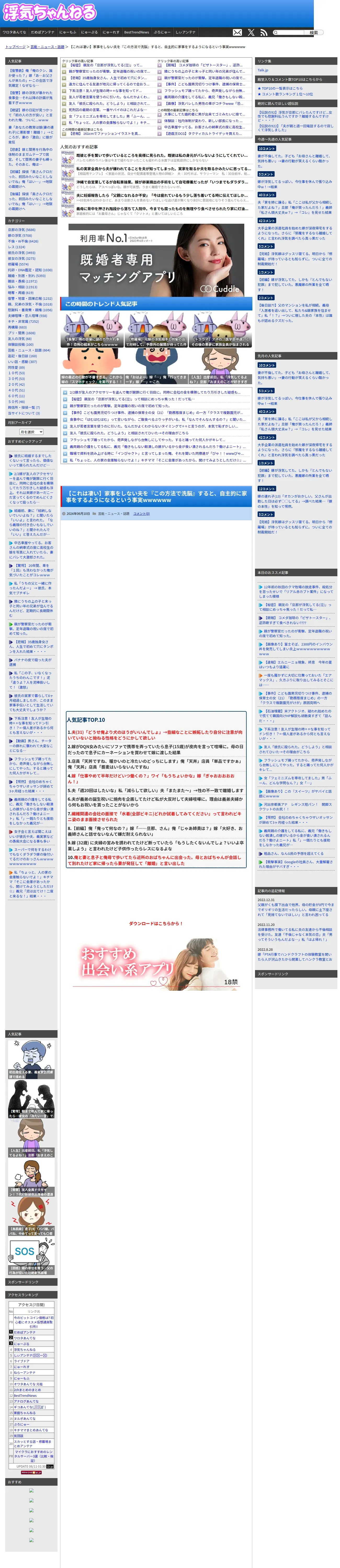The height and width of the screenshot is (1568, 340).
Task: Open the 修羅場 (5574) category
Action: click(x=18, y=264)
